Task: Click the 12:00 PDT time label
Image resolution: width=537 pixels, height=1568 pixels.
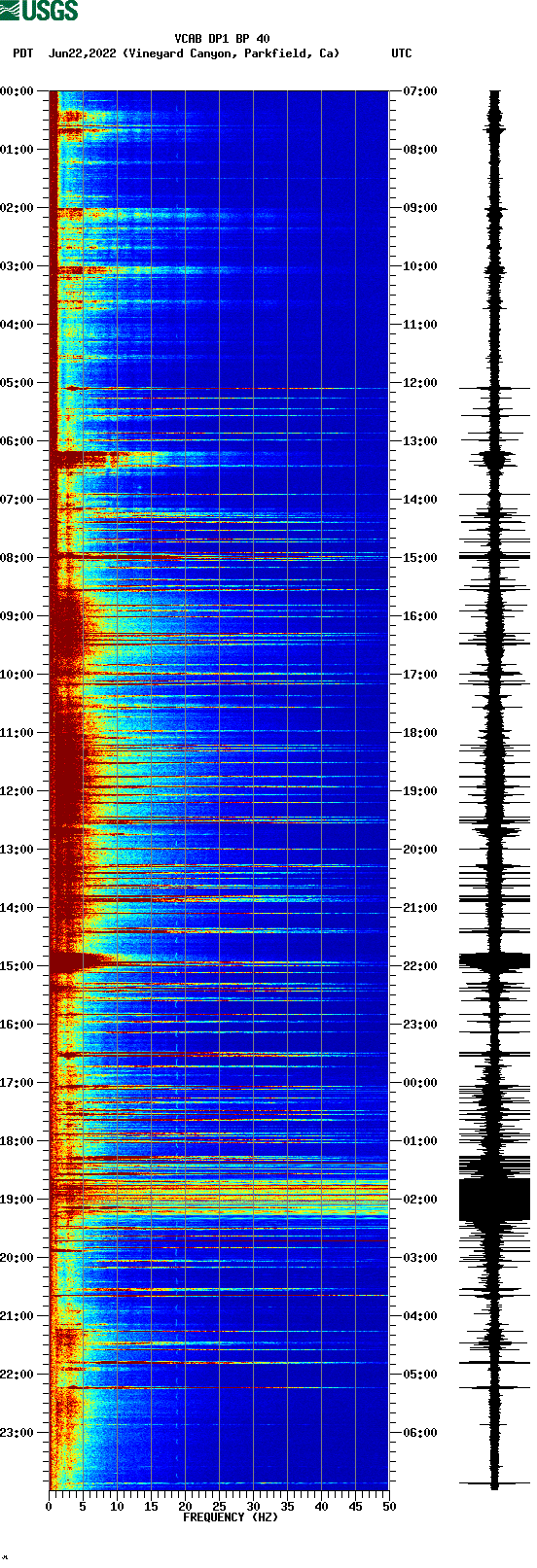Action: [x=17, y=791]
